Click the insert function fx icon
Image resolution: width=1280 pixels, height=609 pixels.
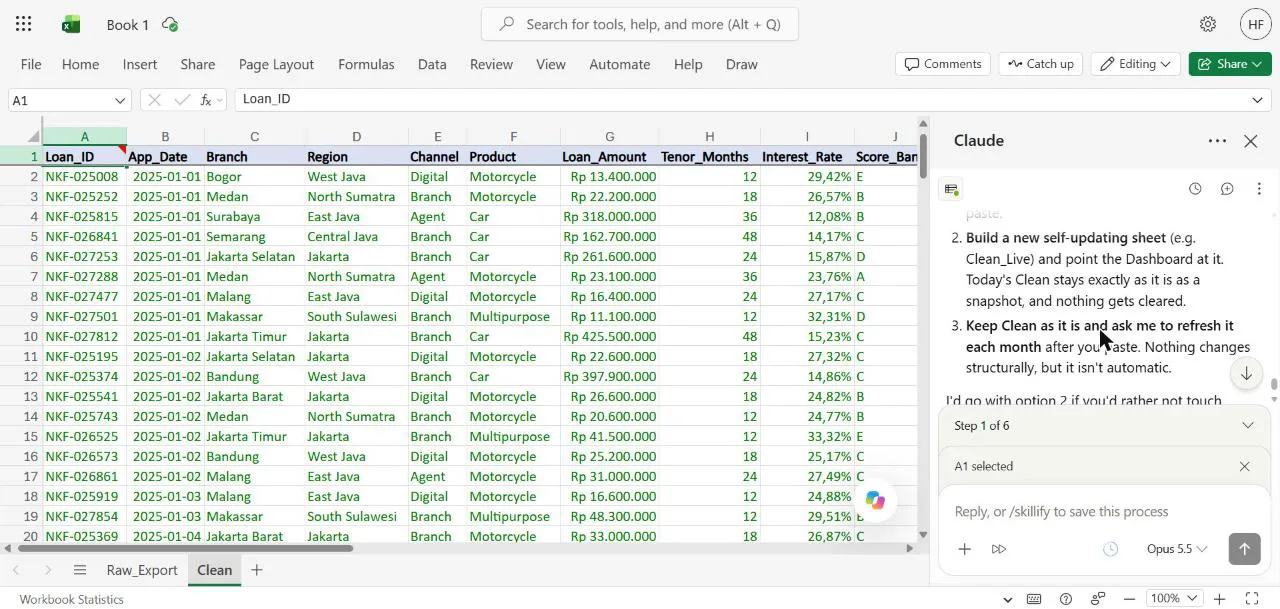pyautogui.click(x=207, y=100)
